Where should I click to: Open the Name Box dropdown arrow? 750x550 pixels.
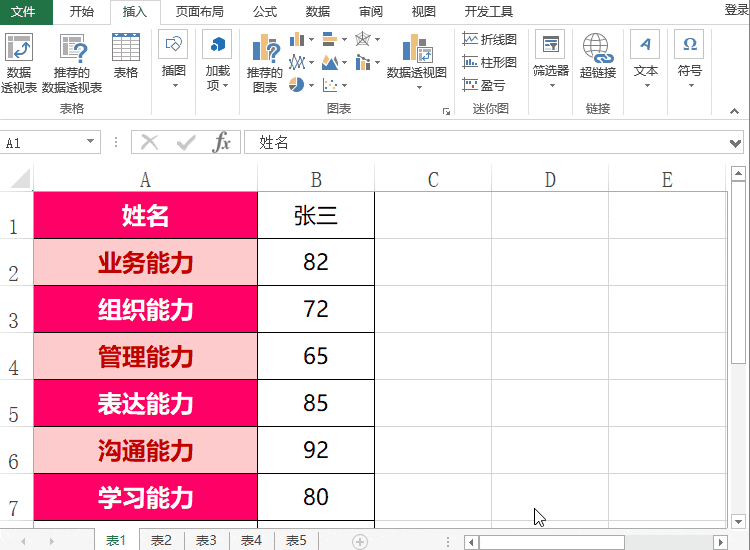click(90, 142)
